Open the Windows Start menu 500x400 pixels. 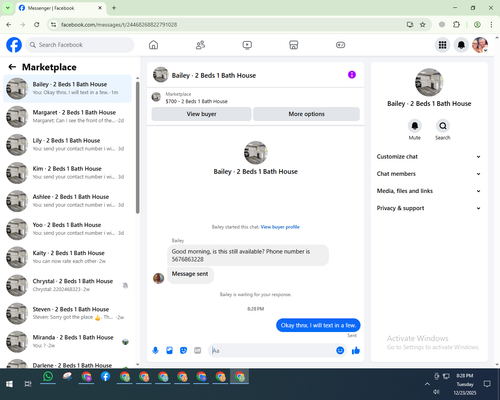pyautogui.click(x=9, y=384)
